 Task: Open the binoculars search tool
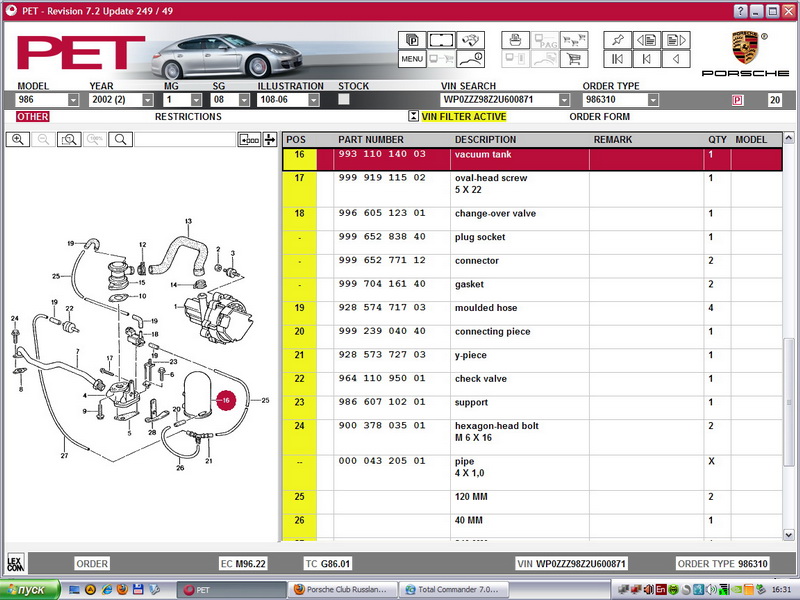pyautogui.click(x=470, y=40)
